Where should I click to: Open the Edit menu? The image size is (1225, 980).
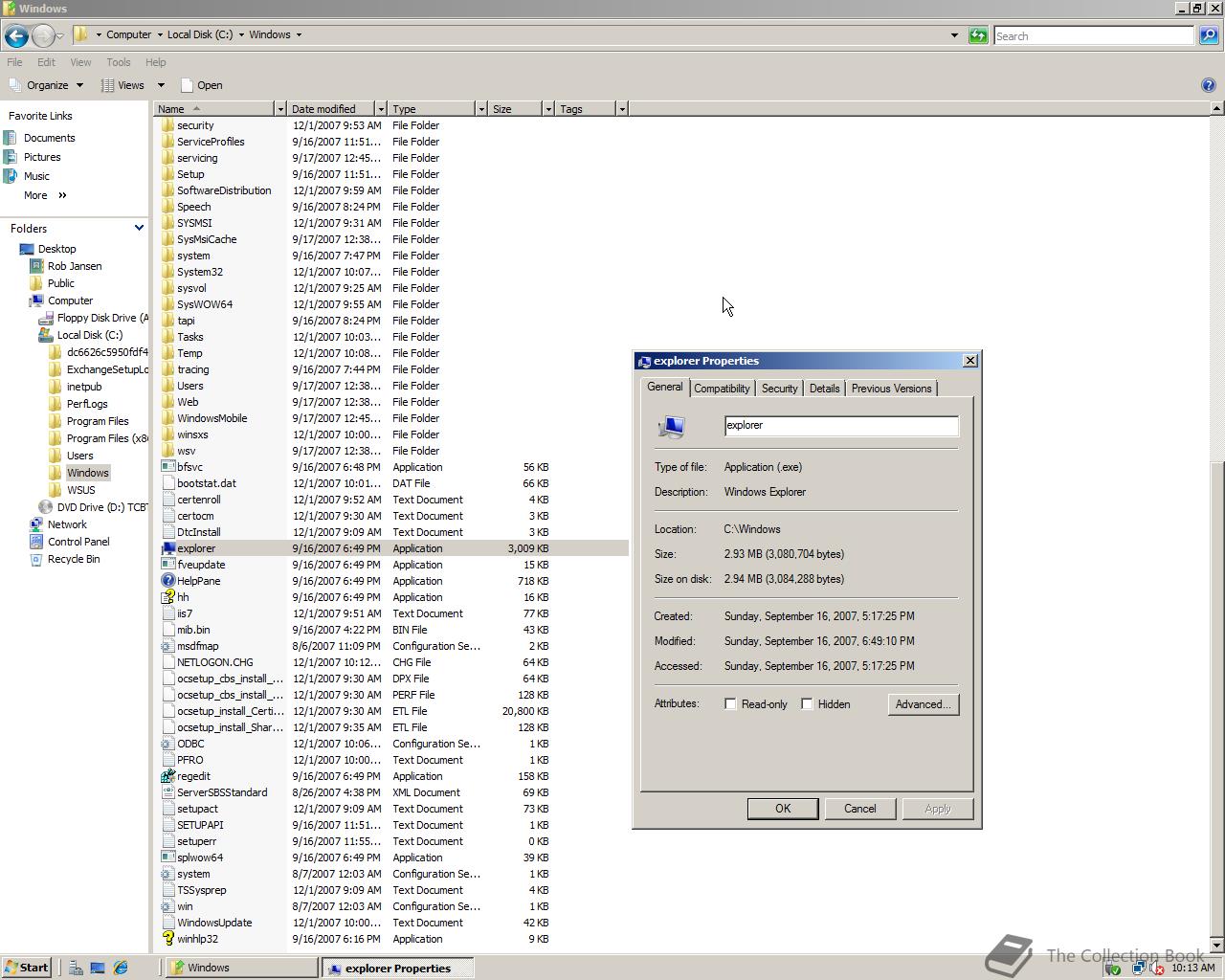point(46,62)
